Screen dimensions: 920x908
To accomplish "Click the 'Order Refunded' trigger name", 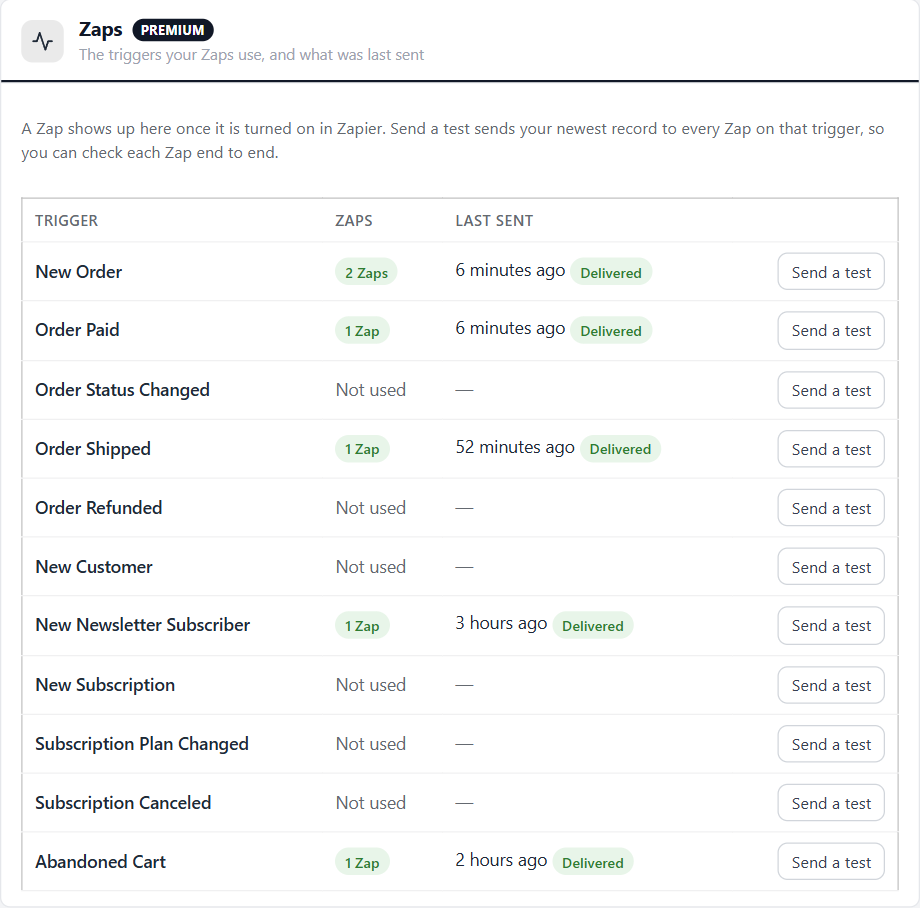I will click(x=99, y=507).
